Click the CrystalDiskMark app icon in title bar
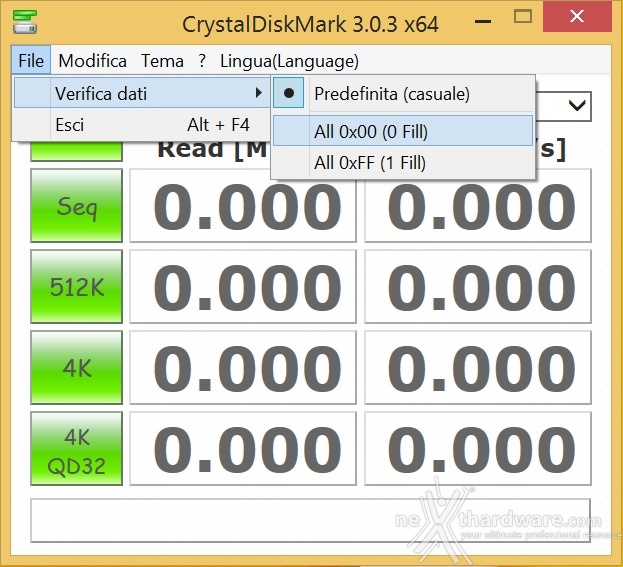 point(25,22)
